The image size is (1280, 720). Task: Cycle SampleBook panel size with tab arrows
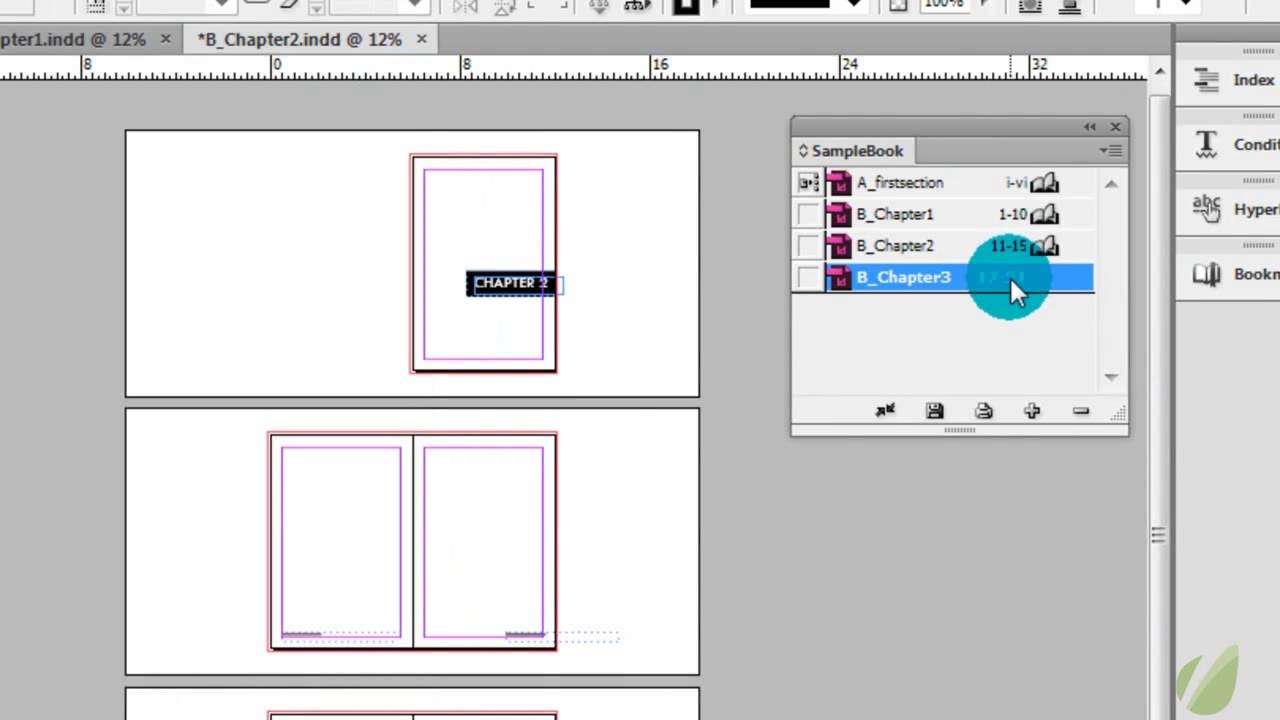(802, 151)
